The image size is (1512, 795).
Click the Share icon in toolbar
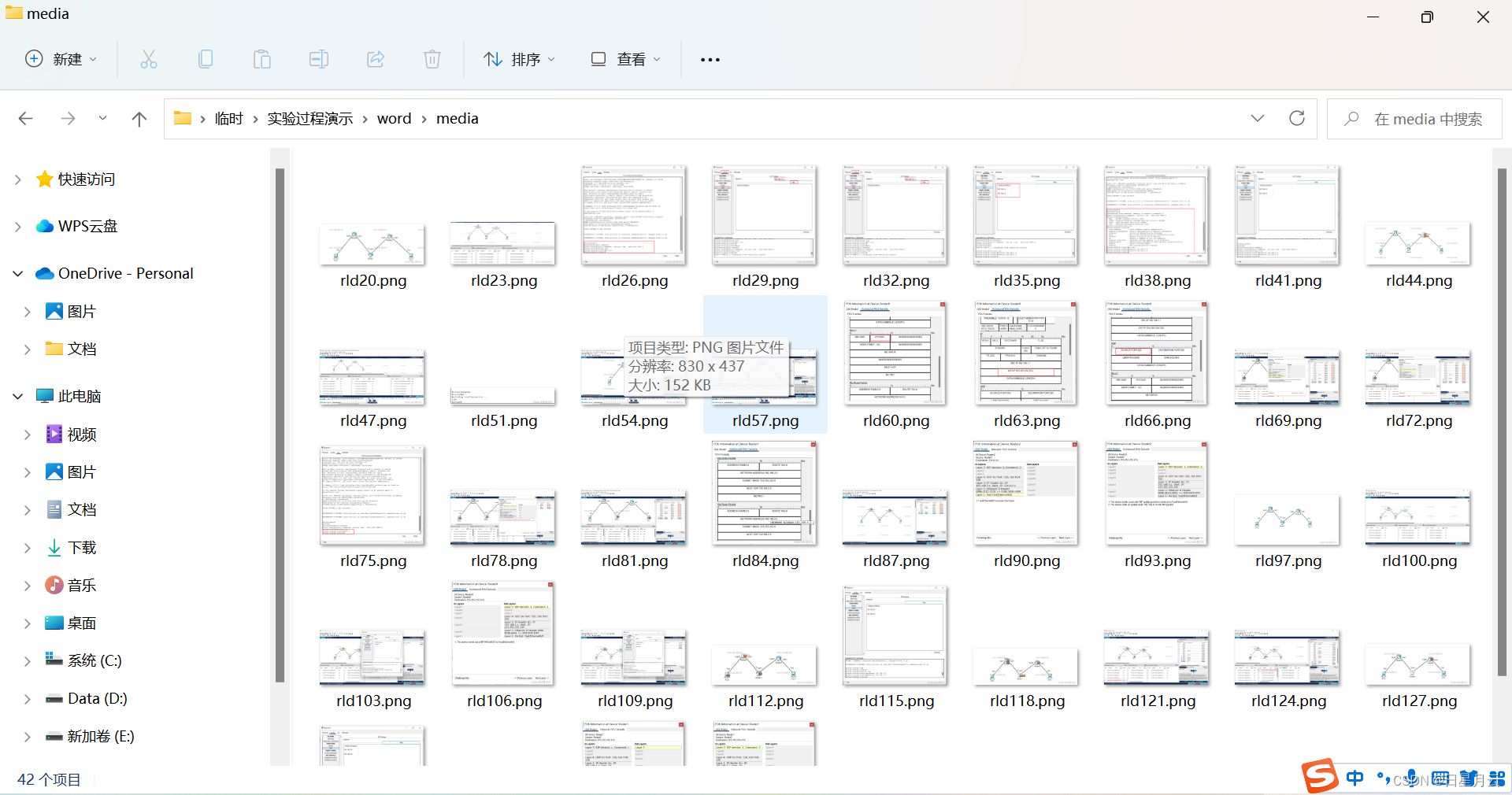[x=376, y=59]
